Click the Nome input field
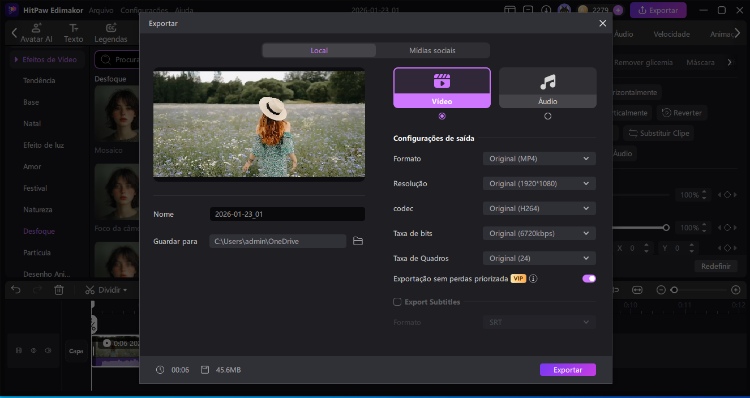 (287, 214)
